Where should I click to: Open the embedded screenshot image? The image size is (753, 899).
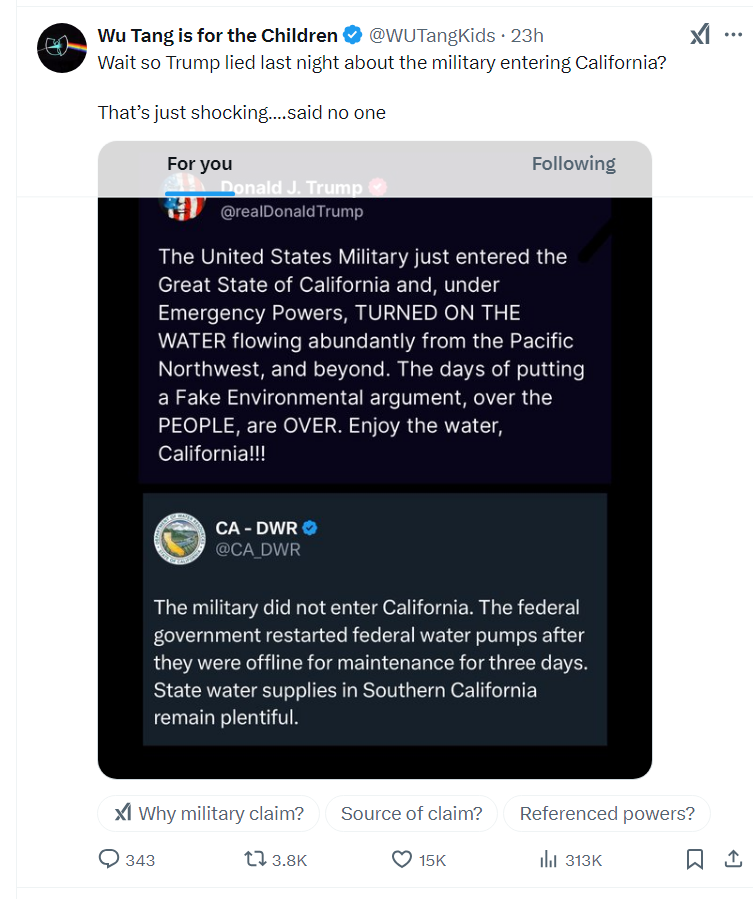(374, 460)
